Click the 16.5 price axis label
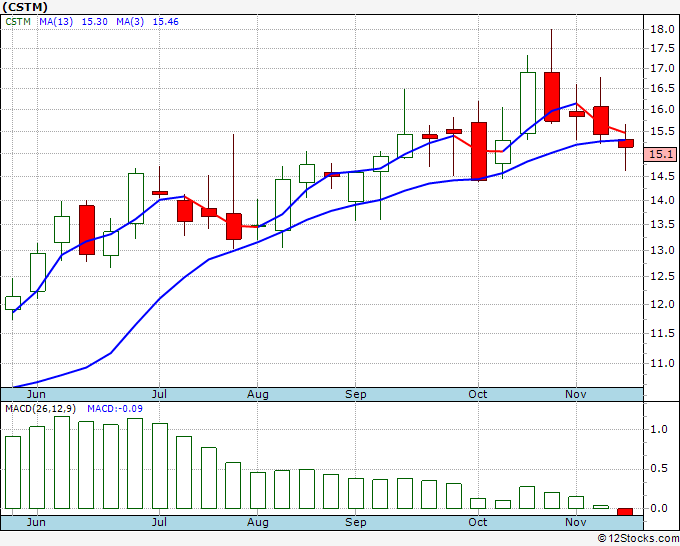 click(662, 88)
